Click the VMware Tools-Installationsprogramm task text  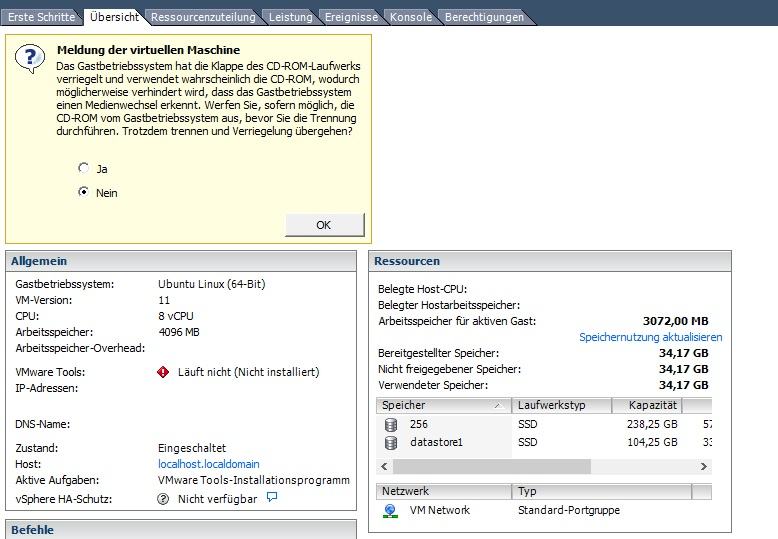pos(254,480)
